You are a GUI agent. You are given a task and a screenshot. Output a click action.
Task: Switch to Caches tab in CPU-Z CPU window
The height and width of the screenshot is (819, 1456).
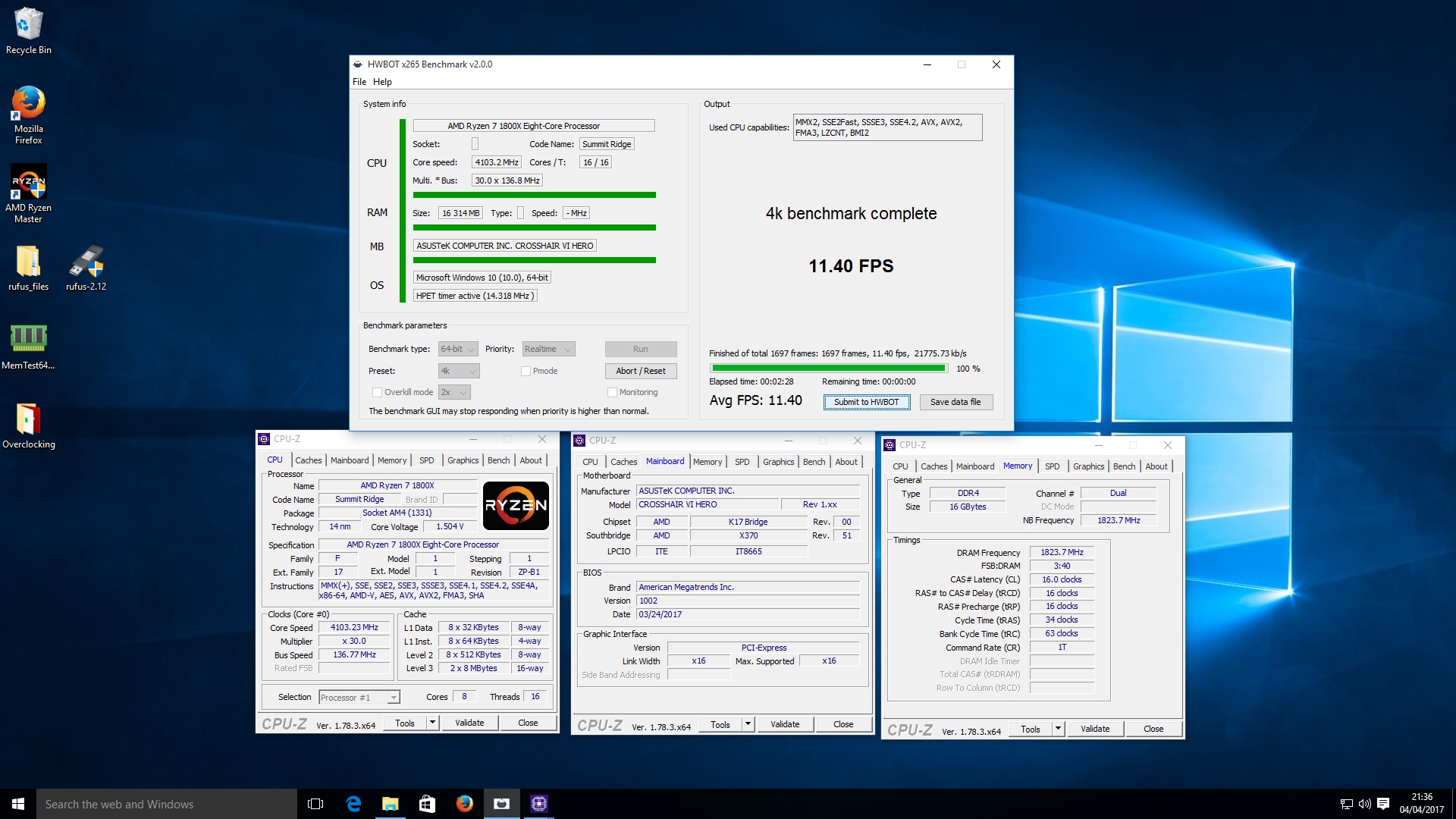tap(308, 460)
